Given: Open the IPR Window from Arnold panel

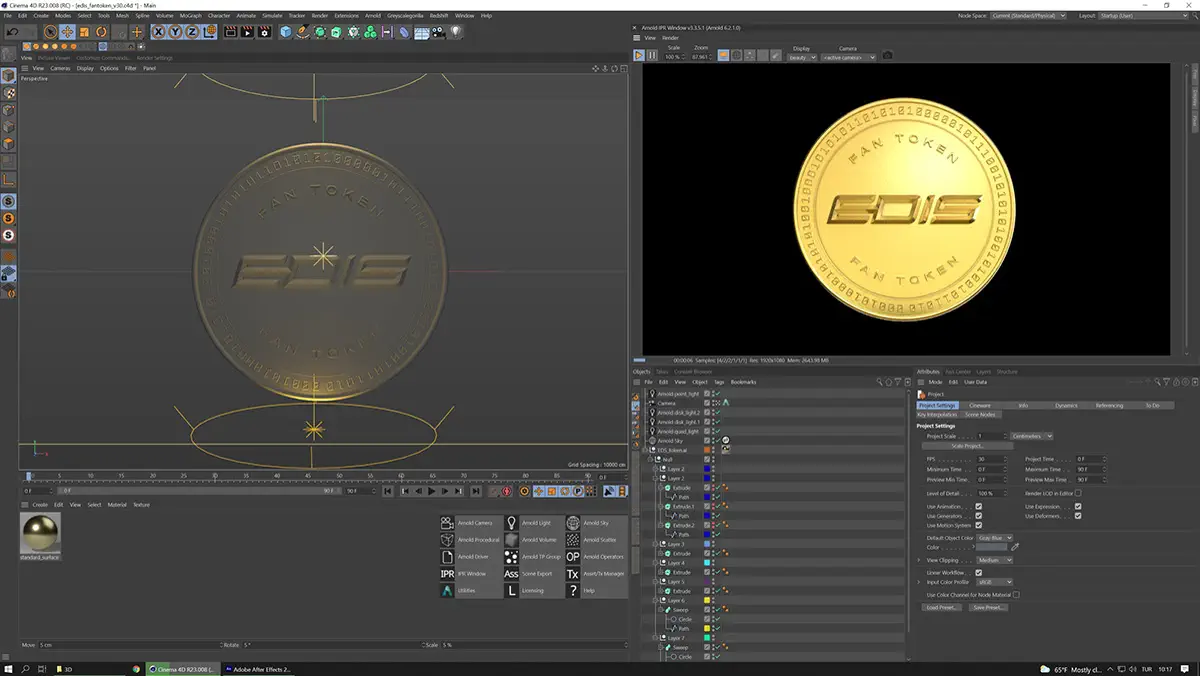Looking at the screenshot, I should [448, 574].
